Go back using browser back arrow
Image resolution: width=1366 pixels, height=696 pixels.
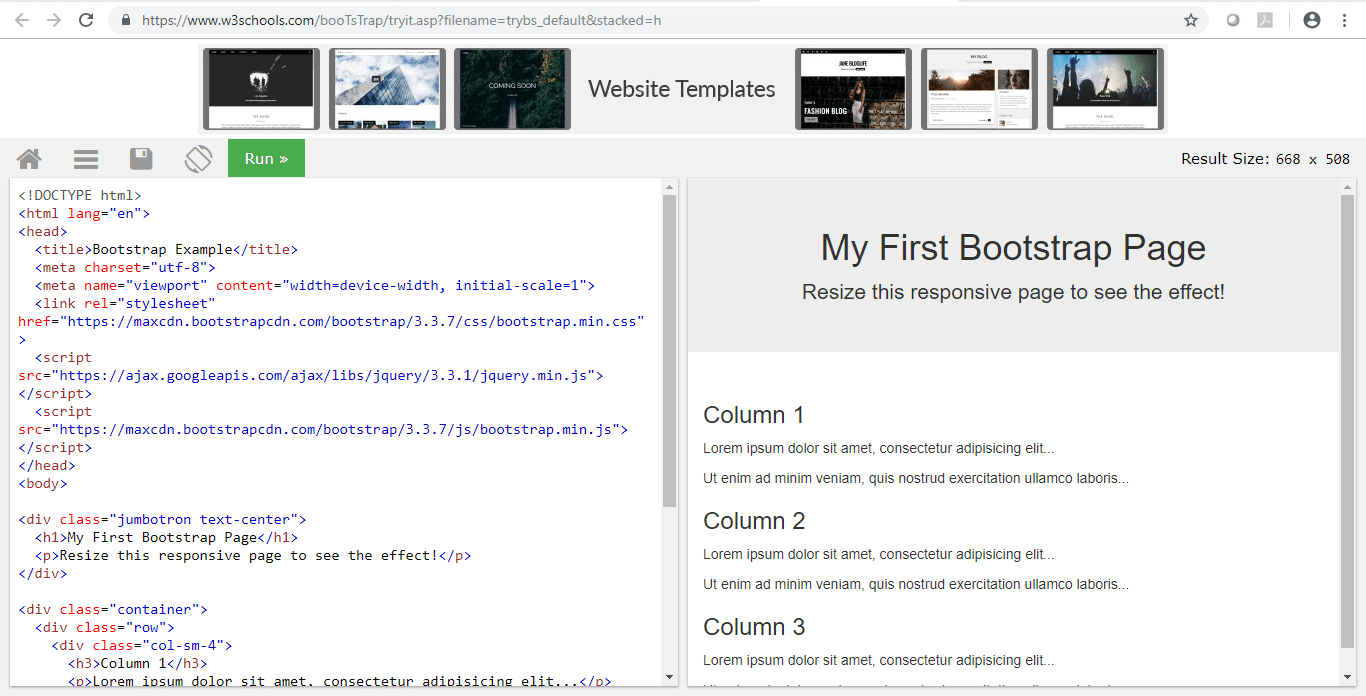(x=22, y=20)
